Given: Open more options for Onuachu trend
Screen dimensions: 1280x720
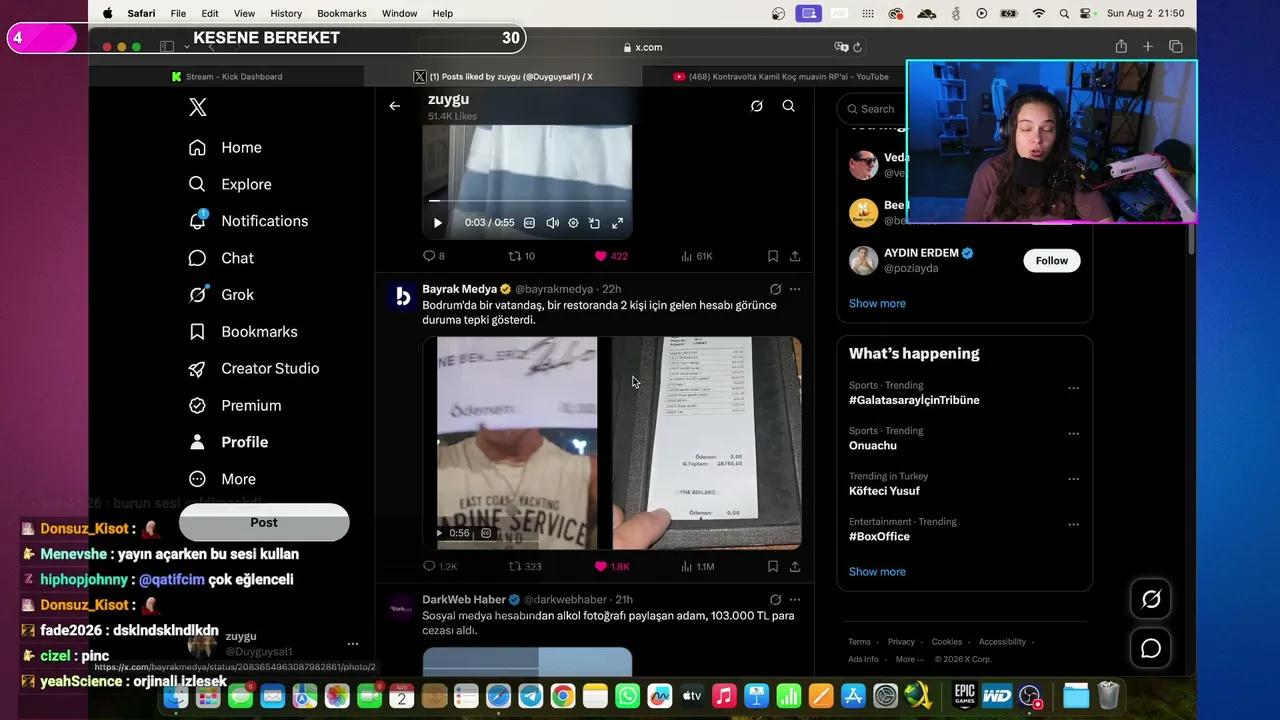Looking at the screenshot, I should tap(1073, 434).
